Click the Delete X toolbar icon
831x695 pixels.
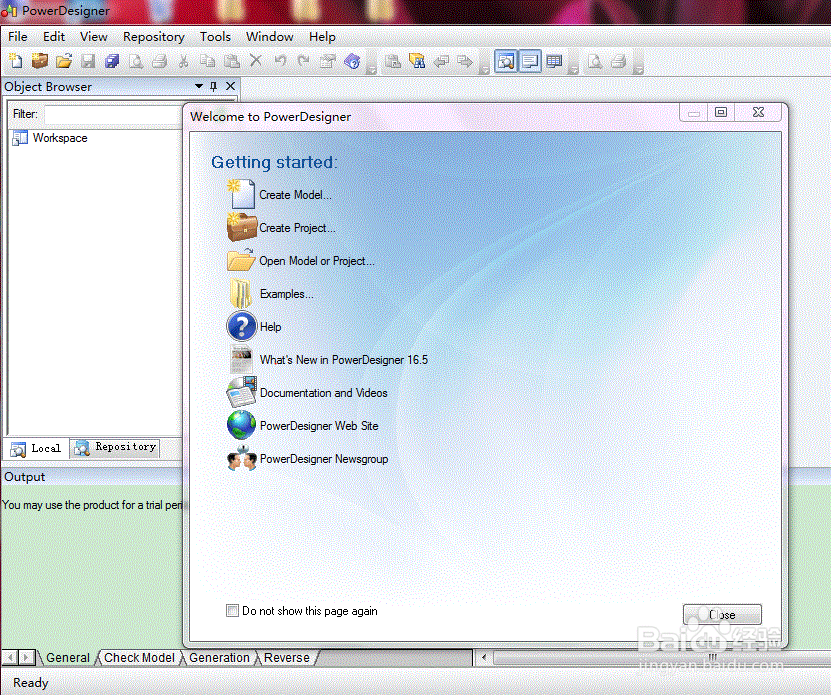click(255, 60)
